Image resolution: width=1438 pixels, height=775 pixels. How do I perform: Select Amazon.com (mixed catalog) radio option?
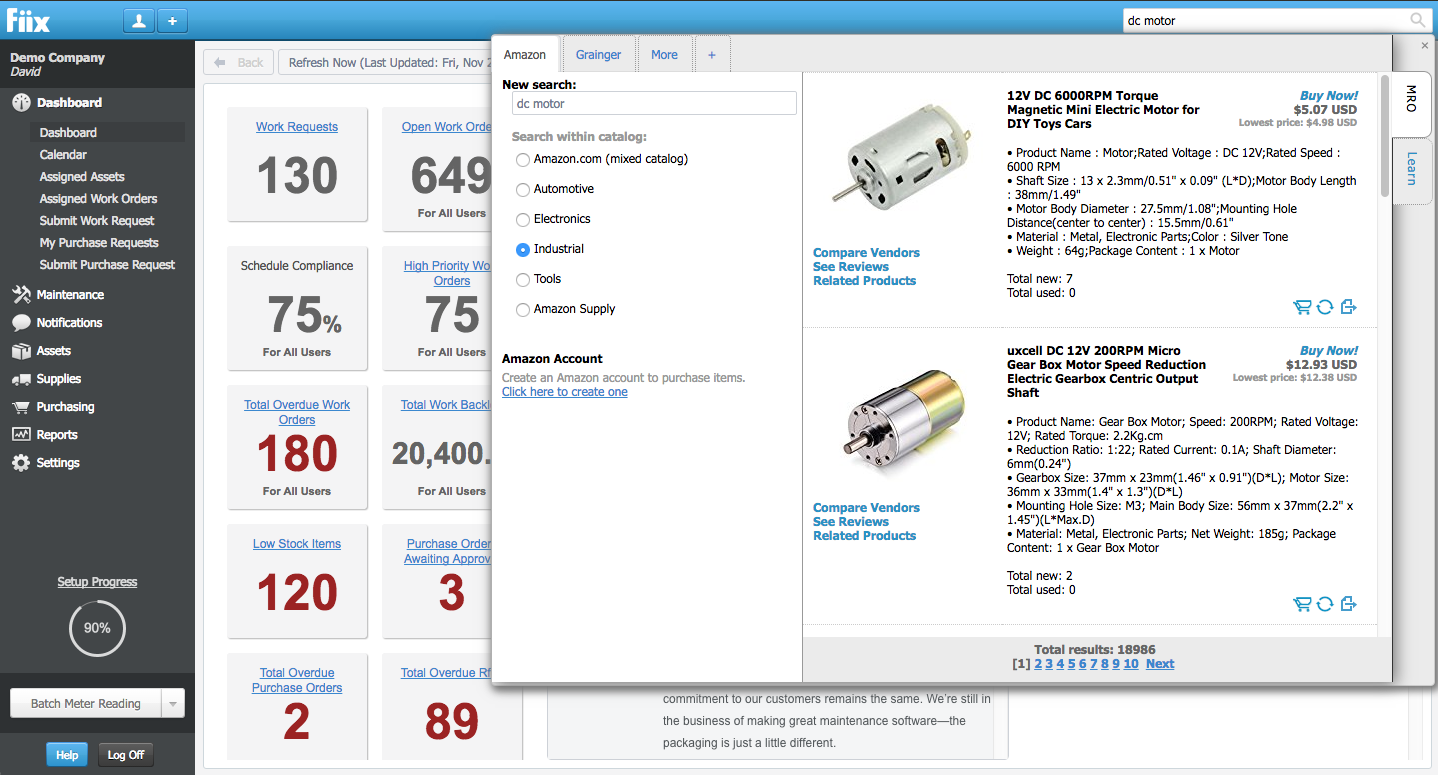click(523, 159)
